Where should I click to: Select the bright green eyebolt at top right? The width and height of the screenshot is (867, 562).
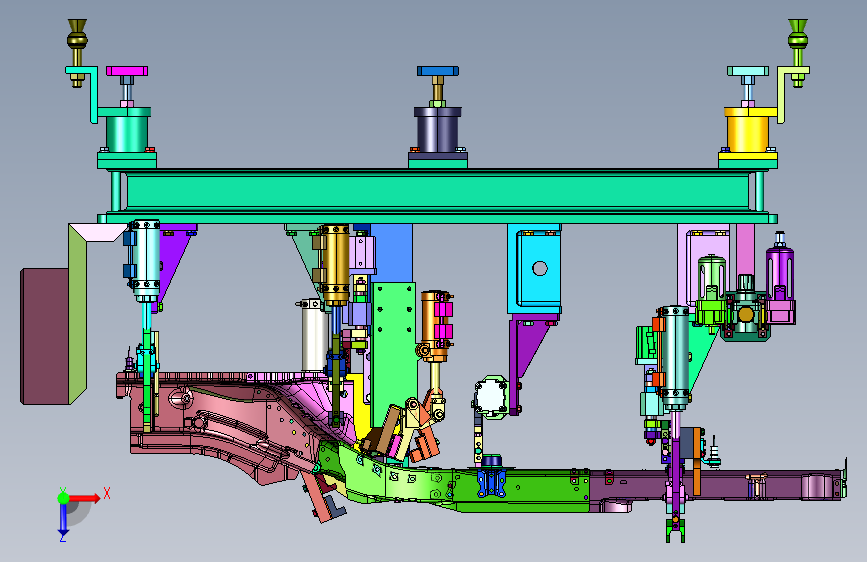pos(797,53)
